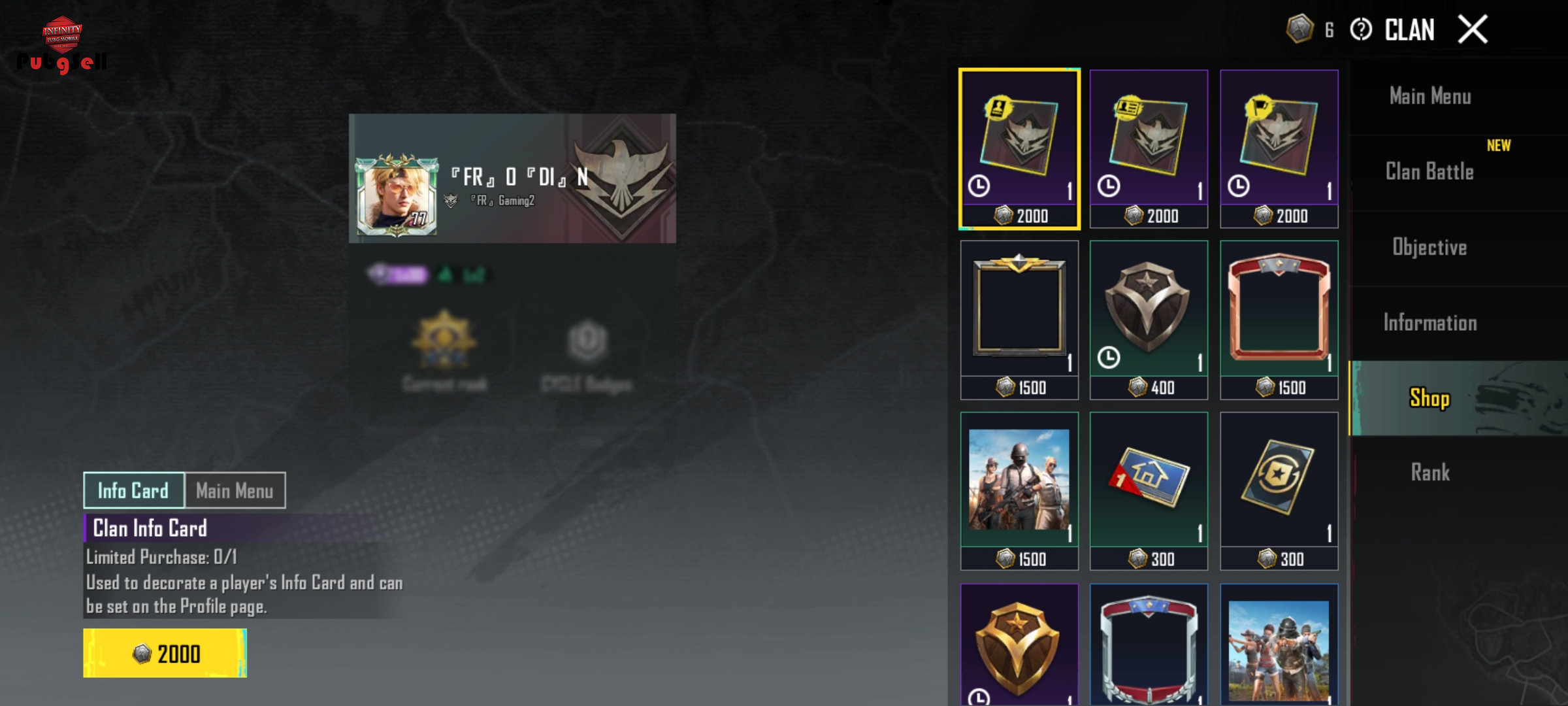The width and height of the screenshot is (1568, 706).
Task: Select the silver shield badge costing 400
Action: [1149, 320]
